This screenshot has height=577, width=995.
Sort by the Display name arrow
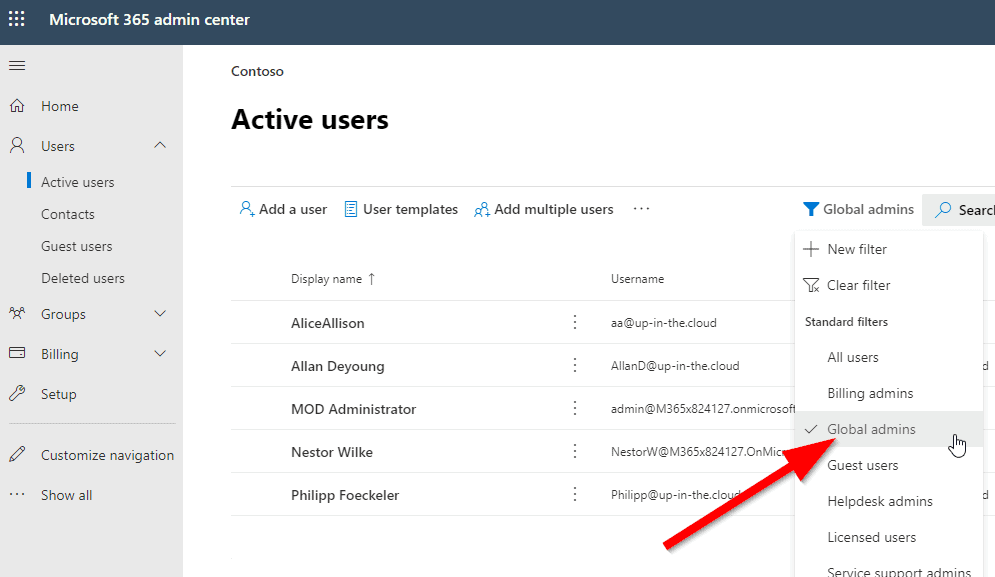372,279
